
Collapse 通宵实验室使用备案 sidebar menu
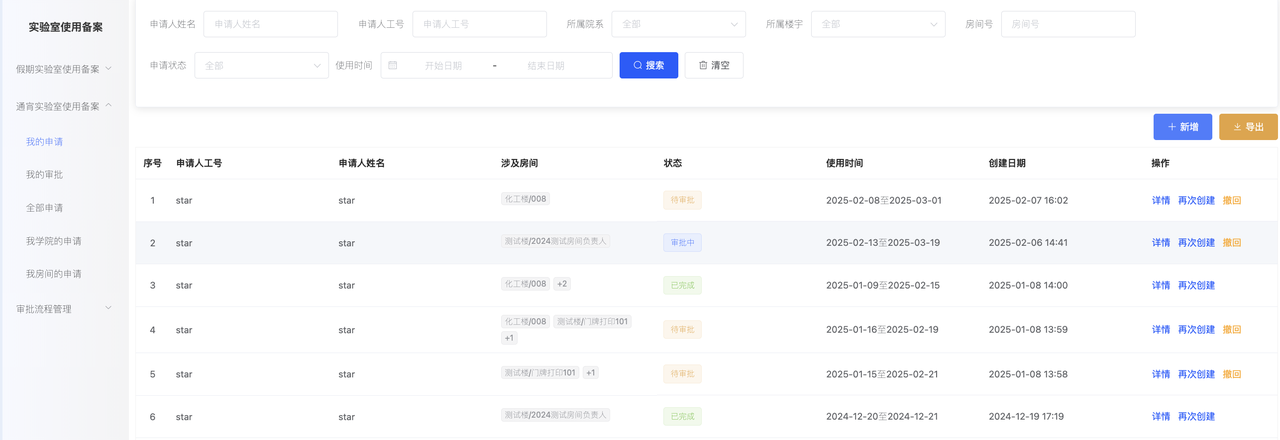(x=64, y=106)
